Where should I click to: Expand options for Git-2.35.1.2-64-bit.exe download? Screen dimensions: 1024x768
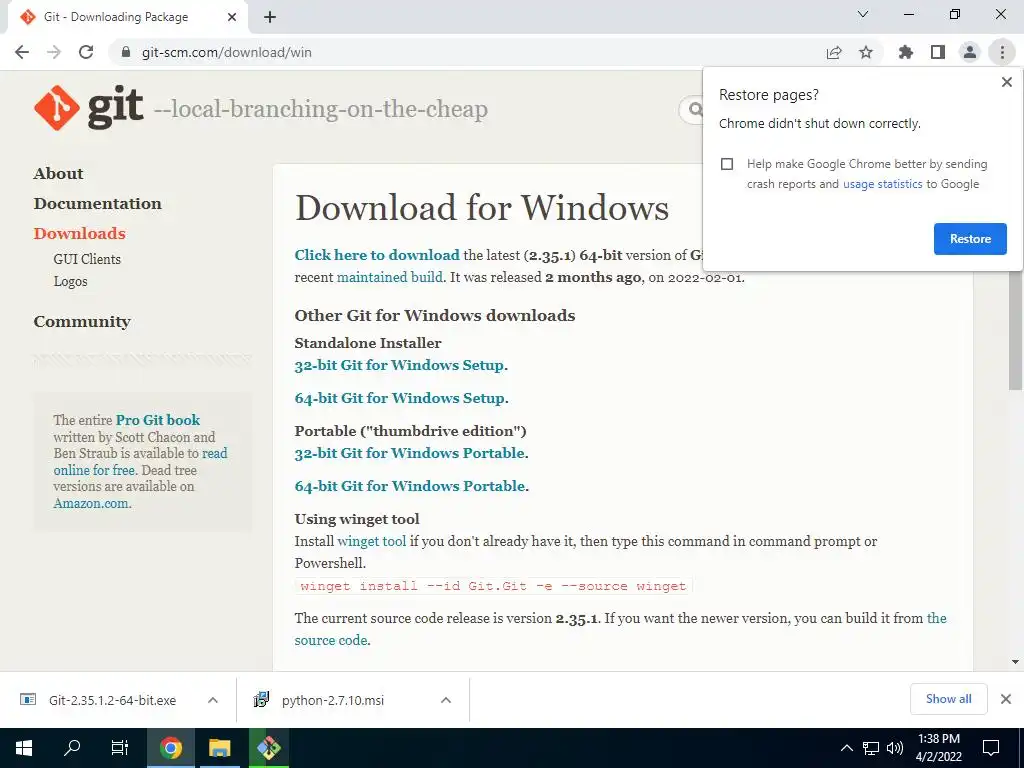(x=213, y=700)
